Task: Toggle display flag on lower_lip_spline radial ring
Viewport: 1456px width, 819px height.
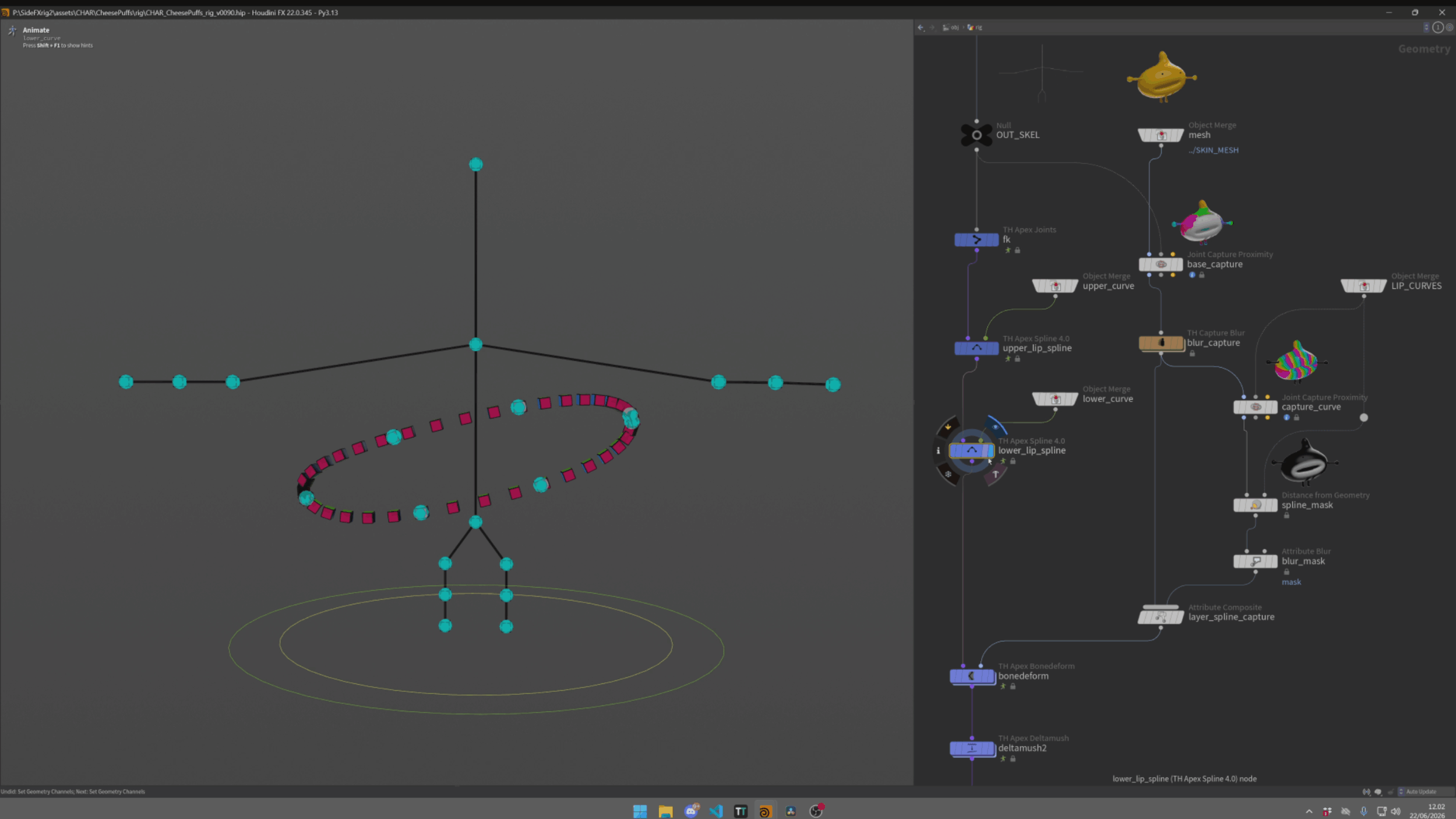Action: [996, 426]
